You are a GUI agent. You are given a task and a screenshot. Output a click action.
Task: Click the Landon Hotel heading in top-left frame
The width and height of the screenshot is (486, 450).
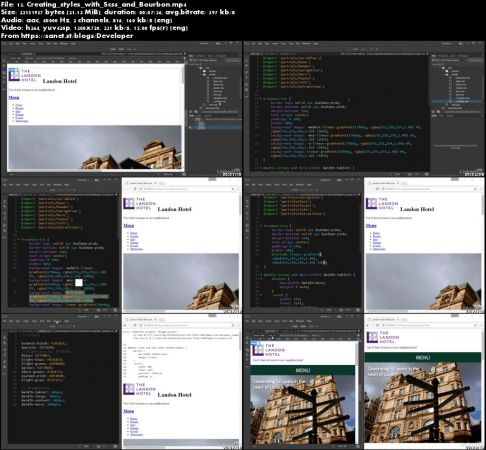(59, 81)
